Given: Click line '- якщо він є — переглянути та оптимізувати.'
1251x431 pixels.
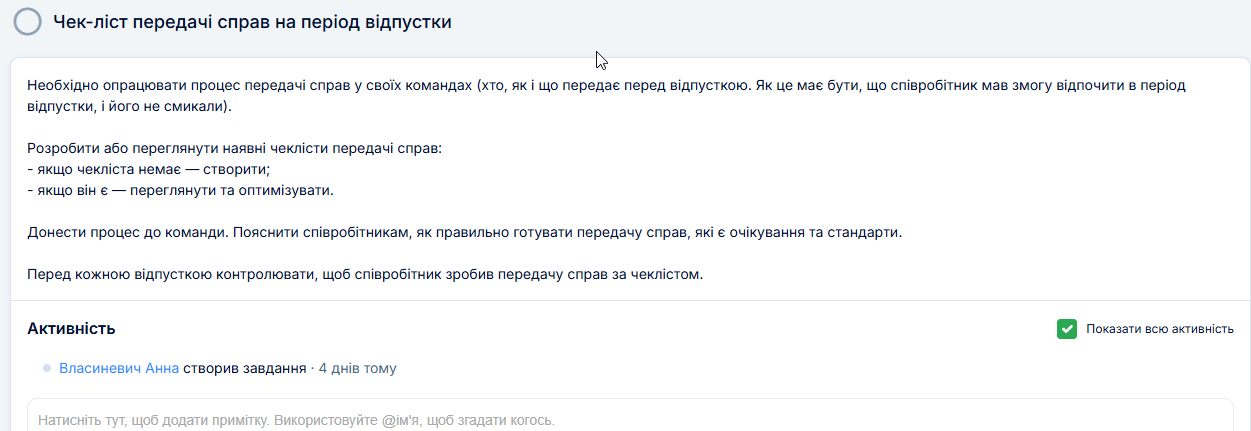Looking at the screenshot, I should pyautogui.click(x=180, y=190).
